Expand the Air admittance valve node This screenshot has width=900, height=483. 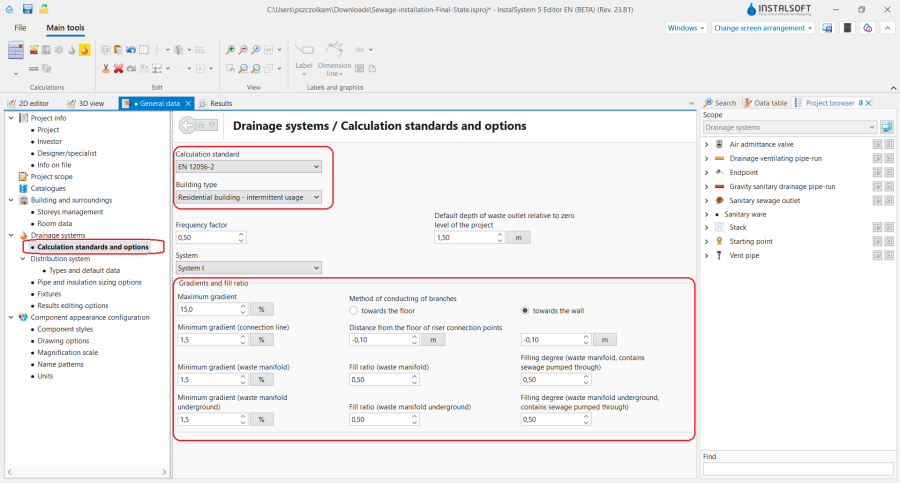(x=707, y=144)
